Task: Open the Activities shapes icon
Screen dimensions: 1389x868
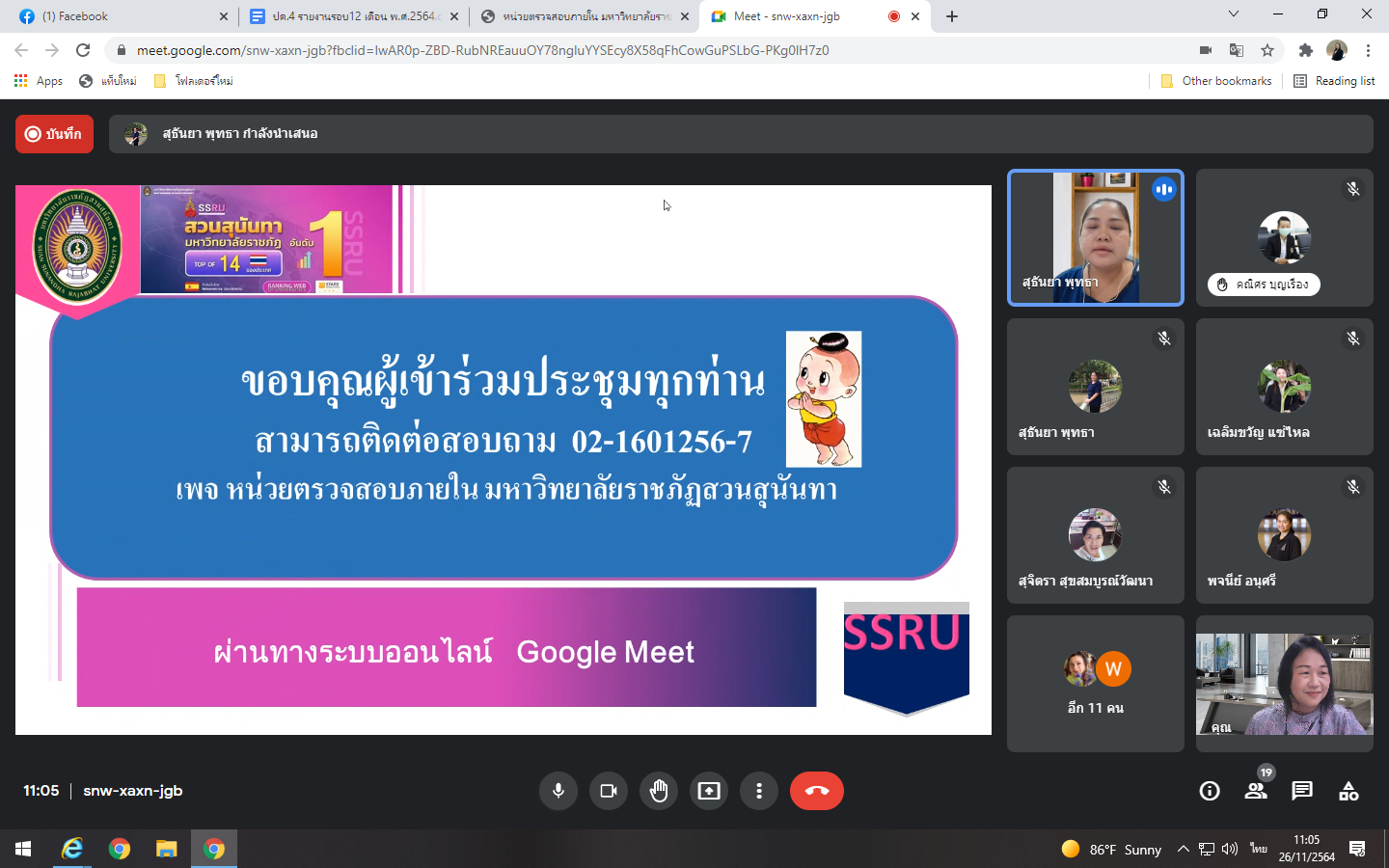Action: tap(1348, 791)
